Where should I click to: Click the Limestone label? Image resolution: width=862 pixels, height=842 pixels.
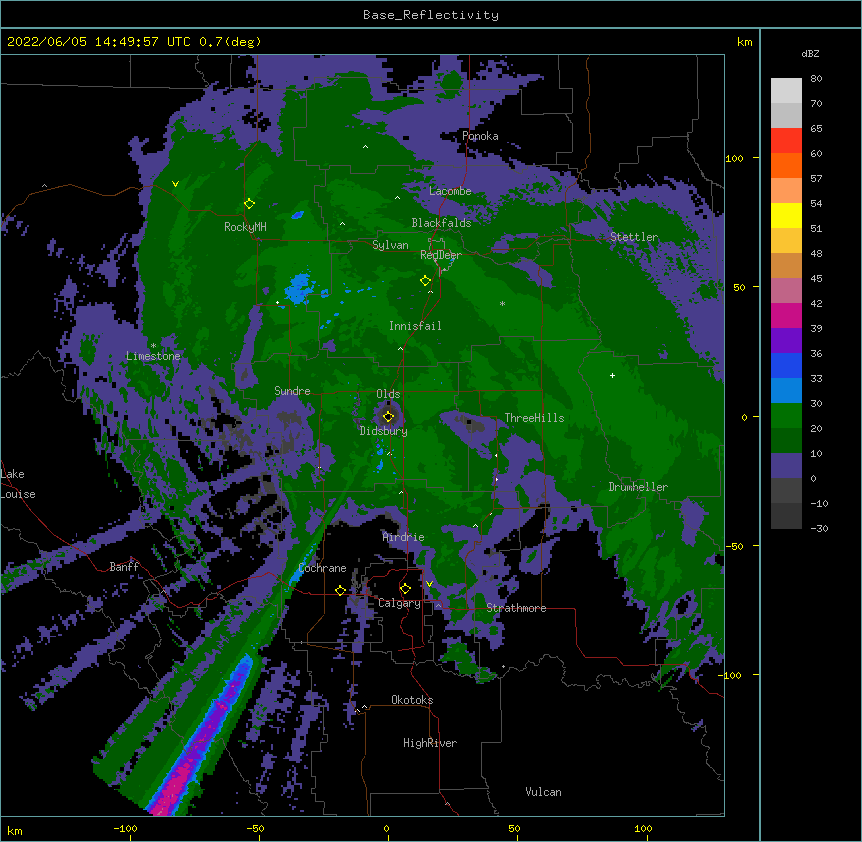pos(153,356)
